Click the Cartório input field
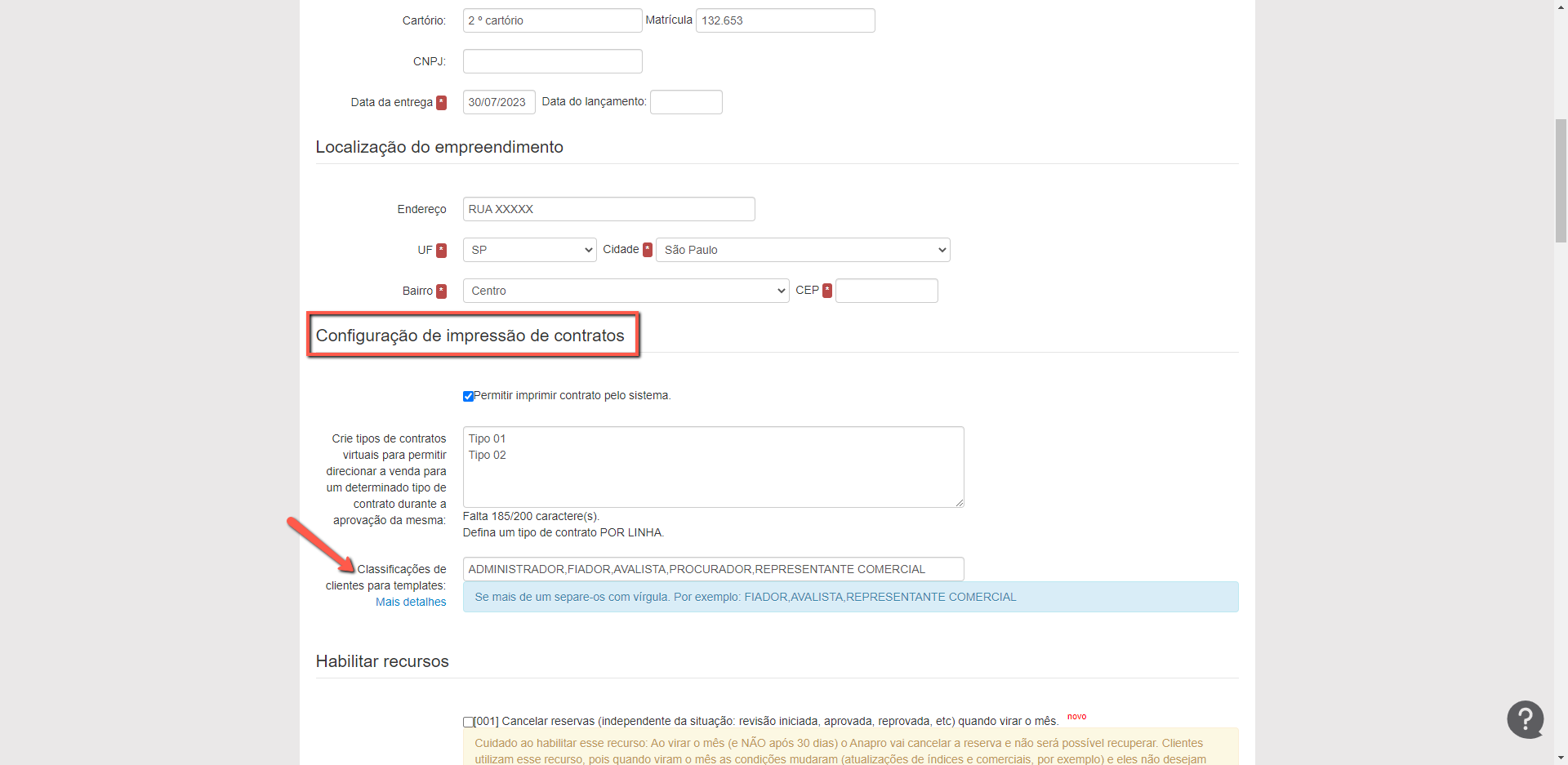The image size is (1568, 765). pyautogui.click(x=552, y=20)
